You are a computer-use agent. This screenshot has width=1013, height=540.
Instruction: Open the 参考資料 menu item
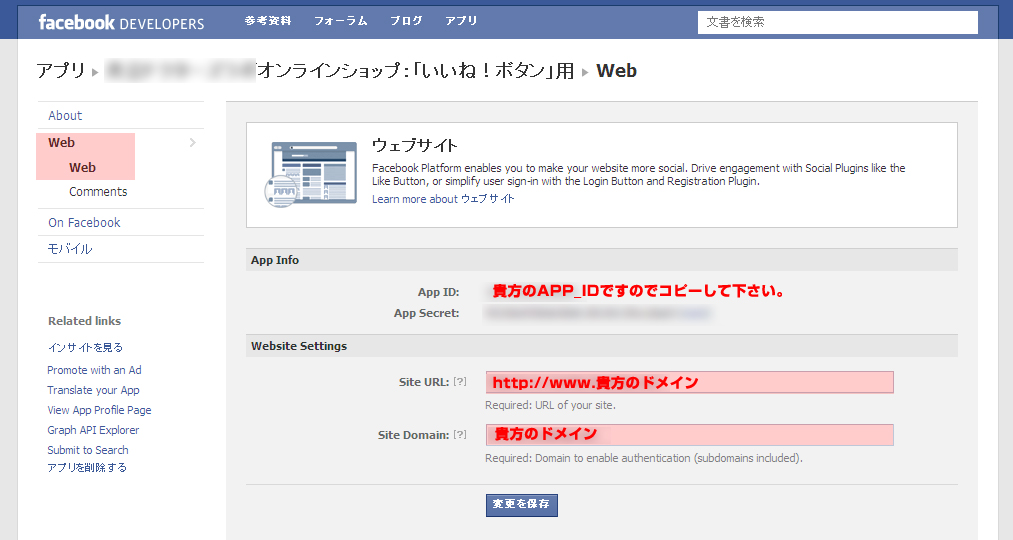(268, 21)
